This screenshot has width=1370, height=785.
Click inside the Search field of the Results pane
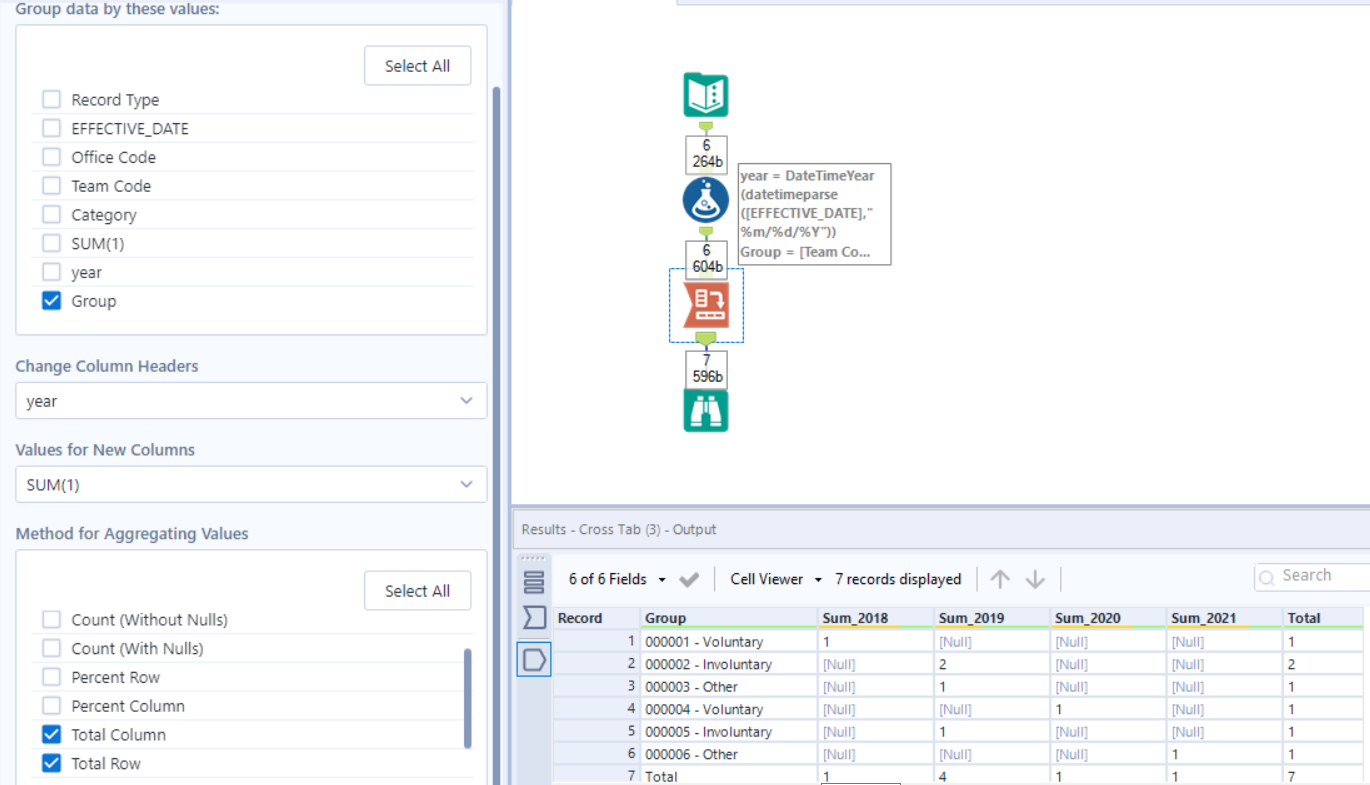pyautogui.click(x=1320, y=575)
